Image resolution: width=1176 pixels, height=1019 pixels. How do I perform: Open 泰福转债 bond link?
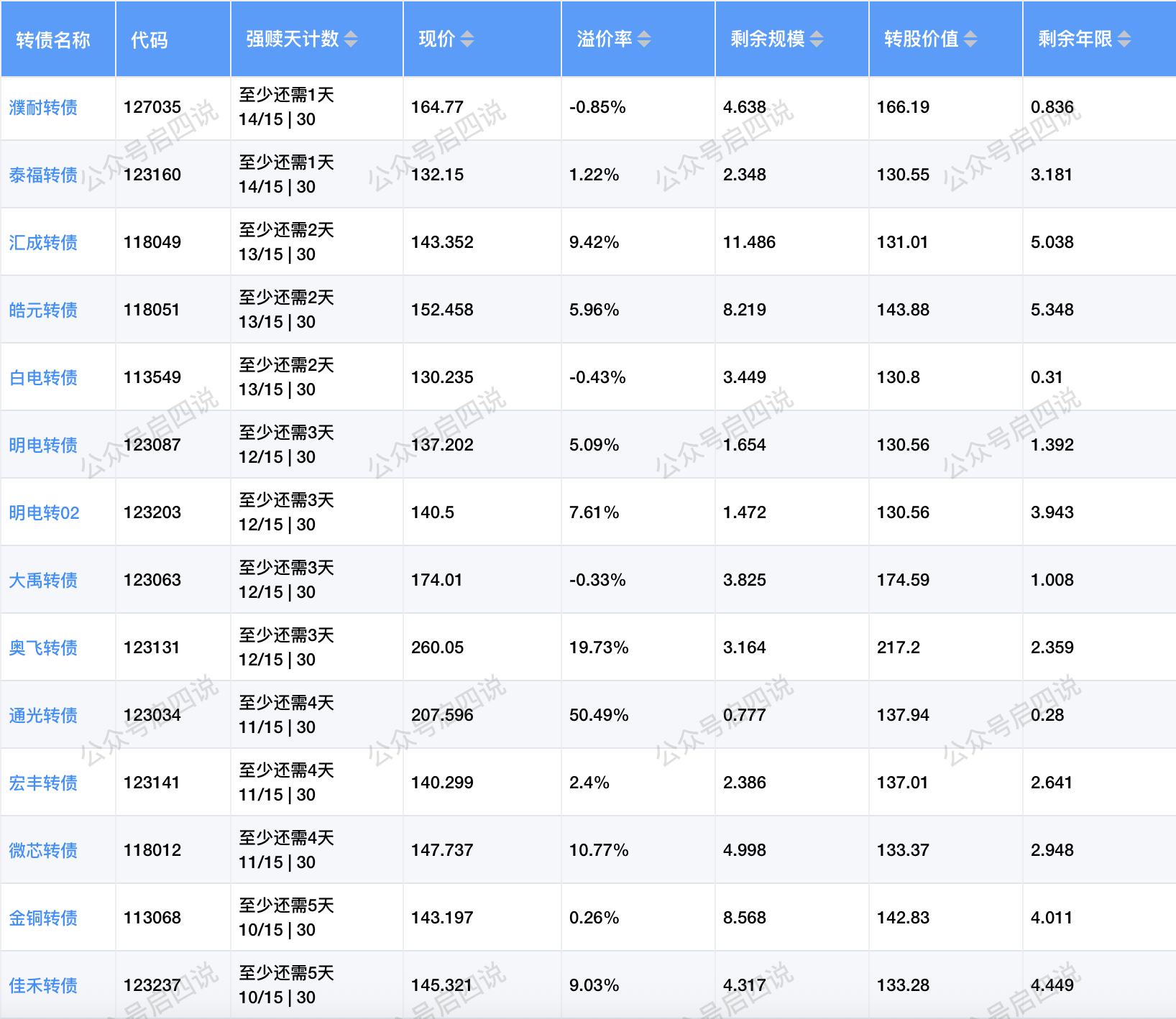pyautogui.click(x=43, y=175)
